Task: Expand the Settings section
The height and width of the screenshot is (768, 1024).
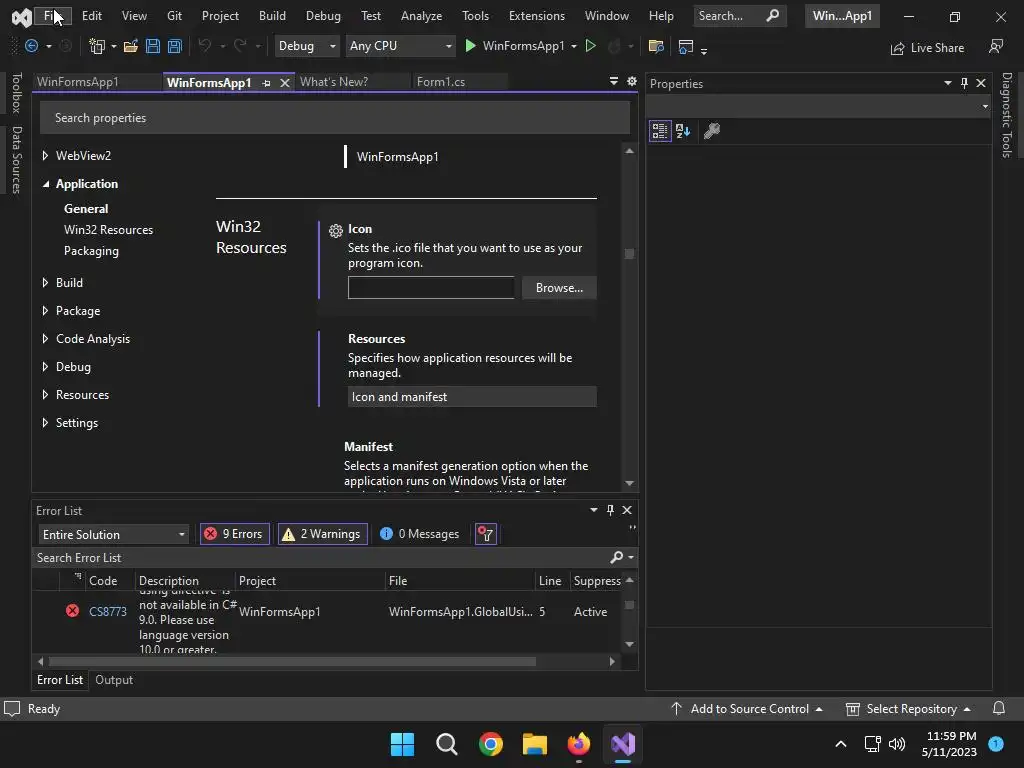Action: pyautogui.click(x=45, y=423)
